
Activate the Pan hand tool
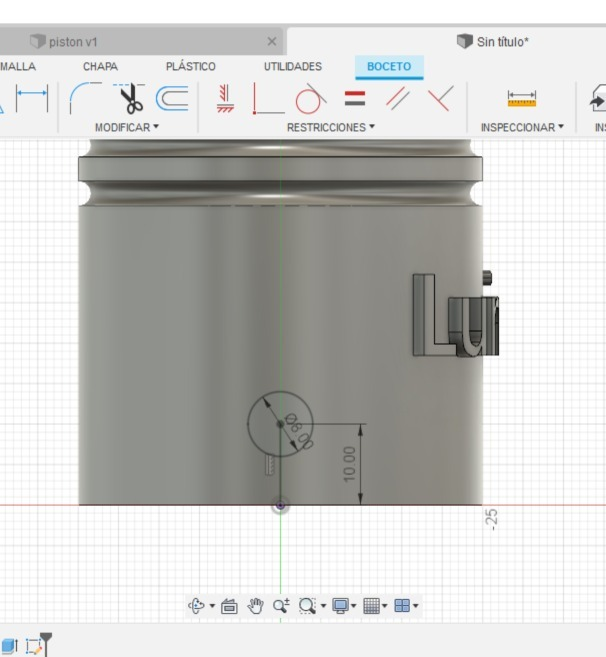pos(255,606)
